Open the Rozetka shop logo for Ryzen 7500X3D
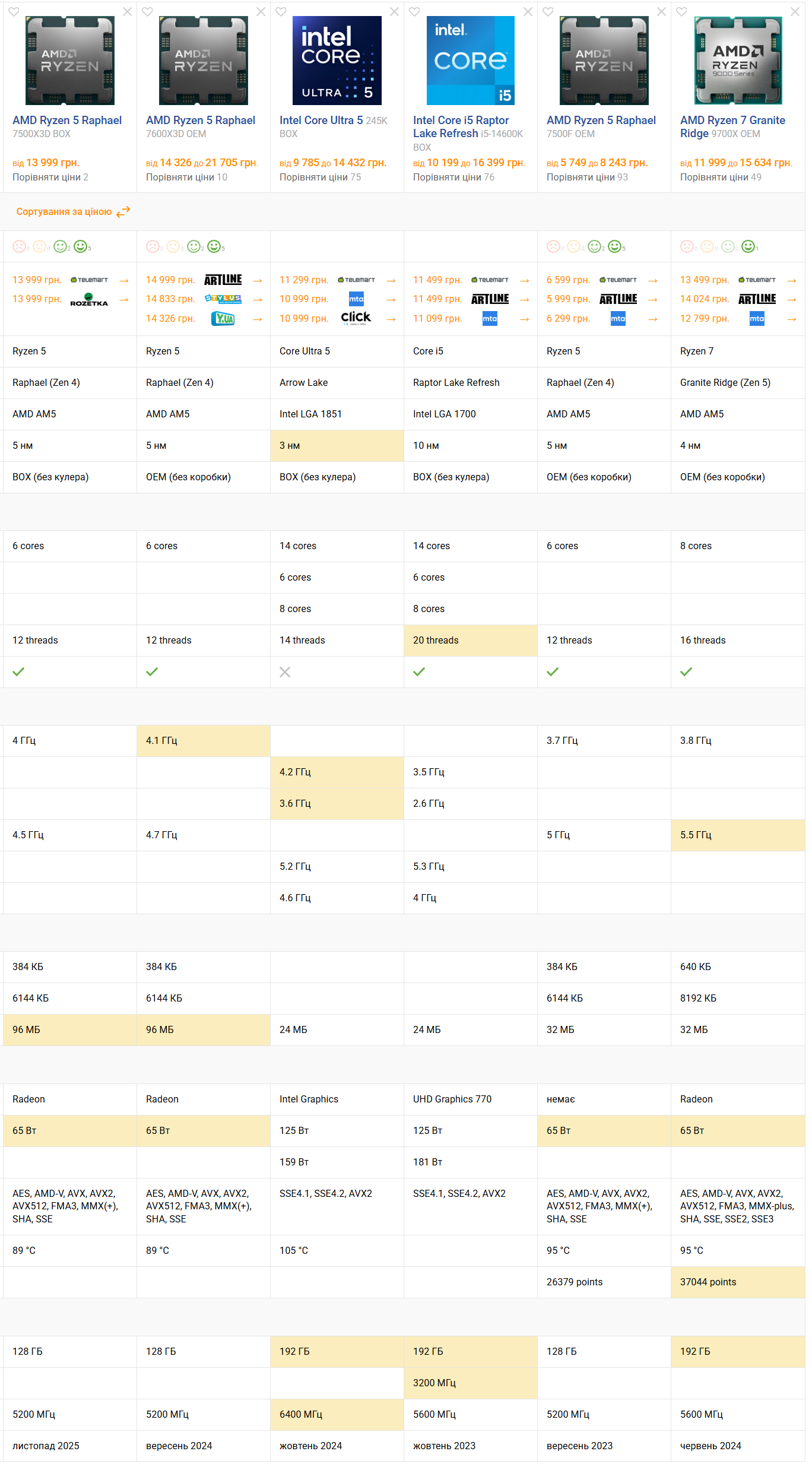The width and height of the screenshot is (812, 1467). click(89, 299)
